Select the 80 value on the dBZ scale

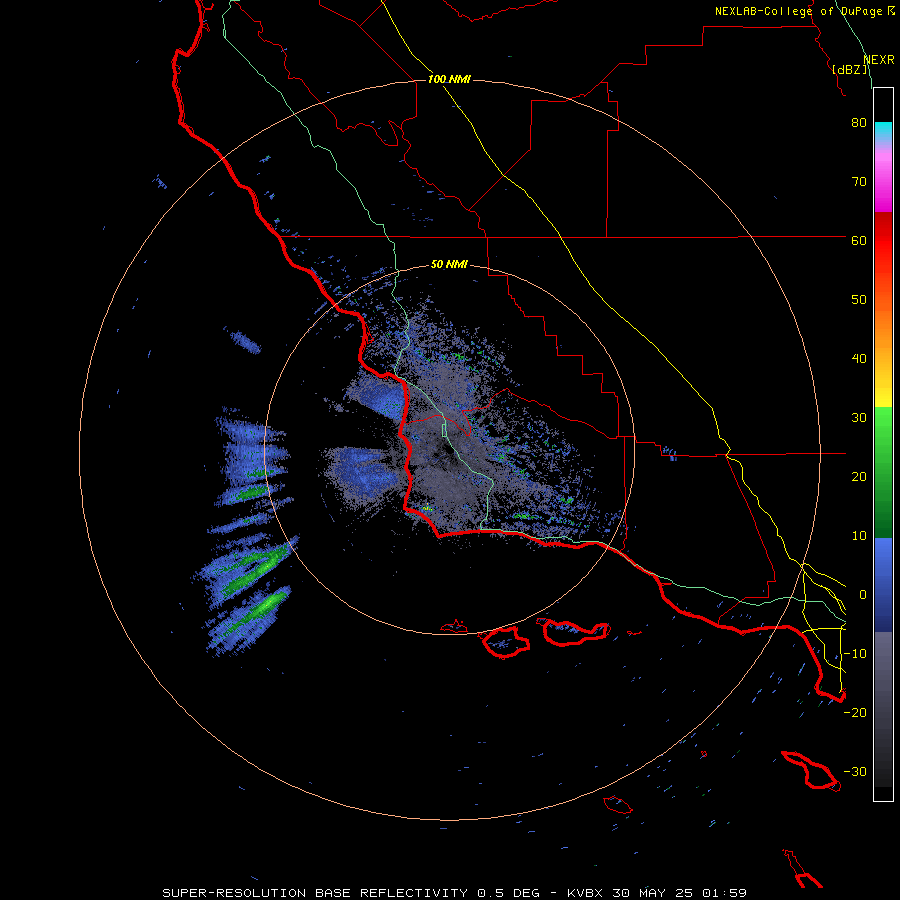[859, 123]
